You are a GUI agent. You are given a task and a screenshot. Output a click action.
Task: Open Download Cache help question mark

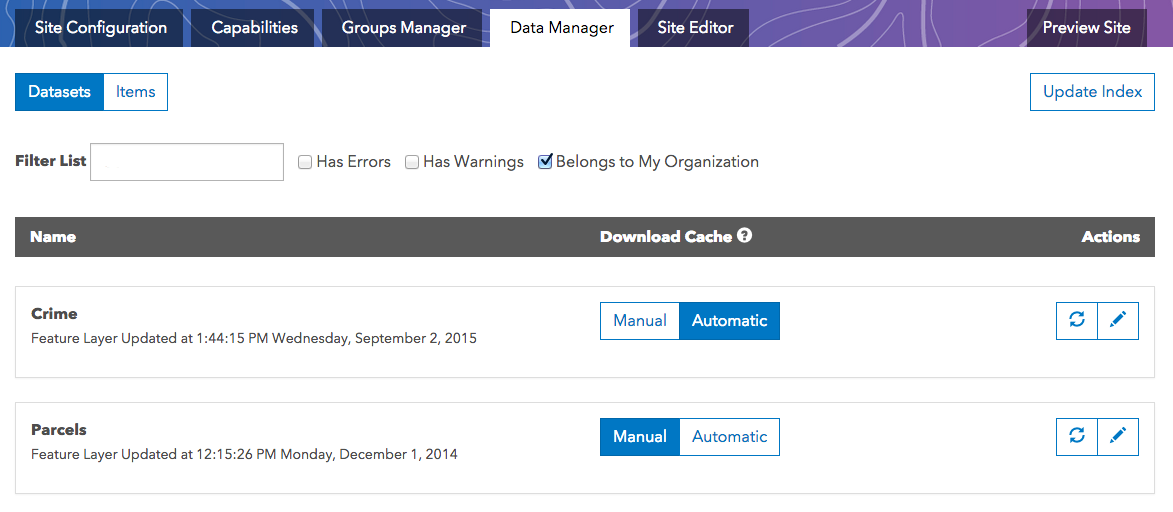744,236
